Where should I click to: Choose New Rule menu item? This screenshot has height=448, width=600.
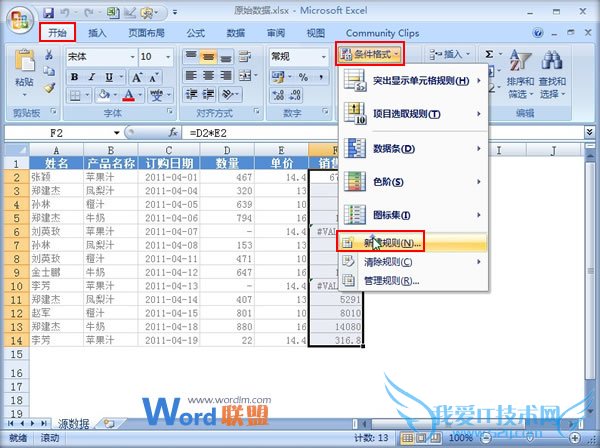(x=413, y=243)
